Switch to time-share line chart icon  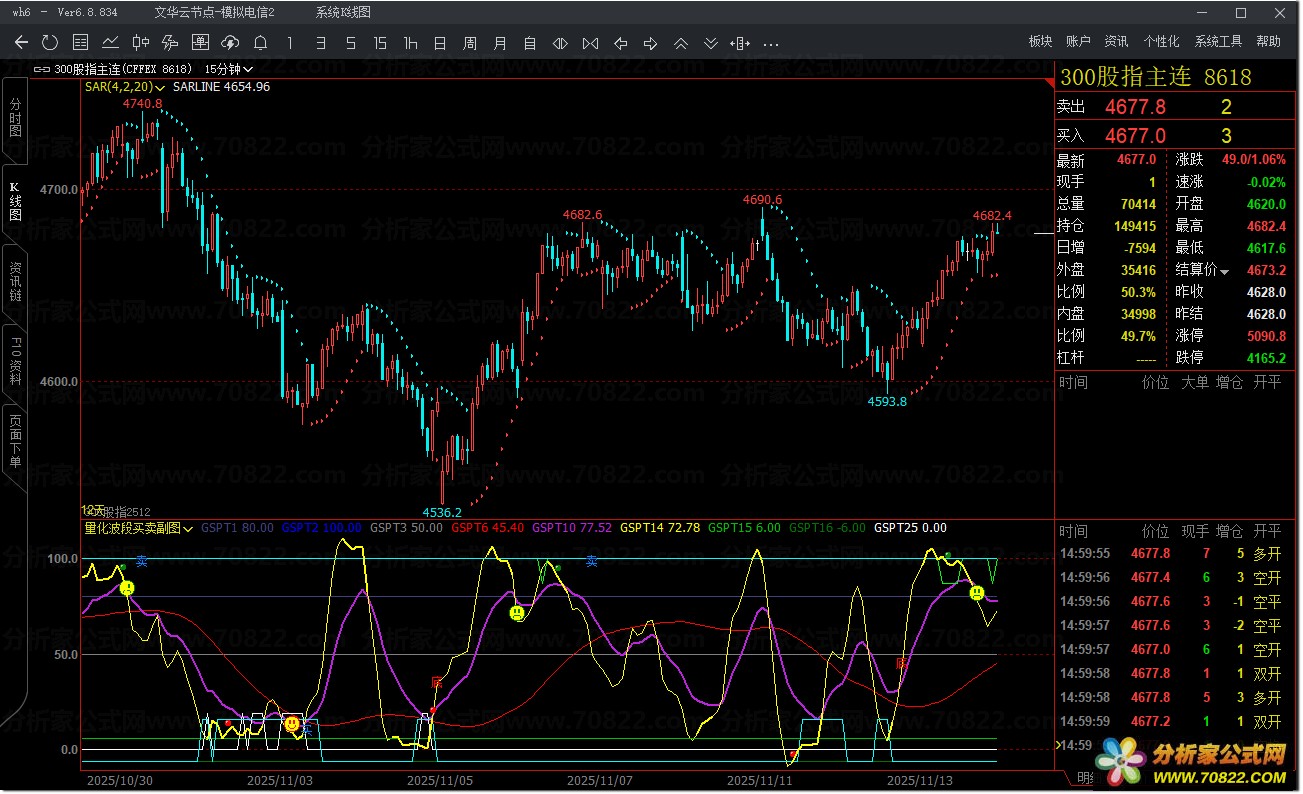(110, 42)
